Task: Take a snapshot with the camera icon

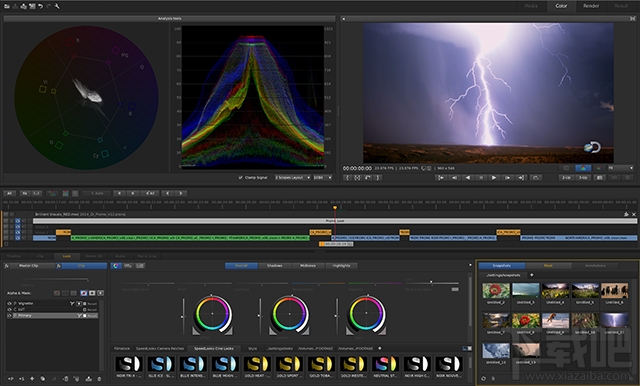Action: coord(599,177)
